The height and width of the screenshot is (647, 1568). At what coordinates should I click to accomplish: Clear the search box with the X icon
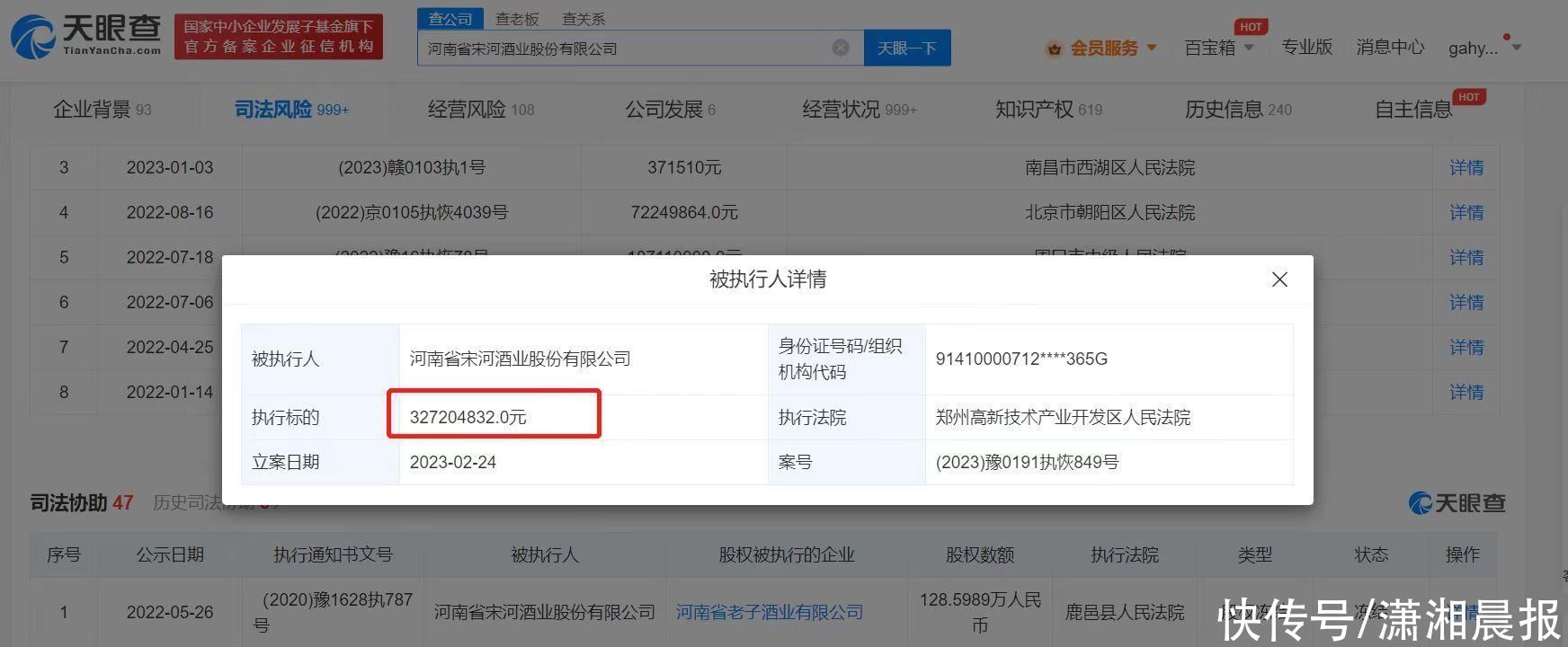[x=841, y=48]
